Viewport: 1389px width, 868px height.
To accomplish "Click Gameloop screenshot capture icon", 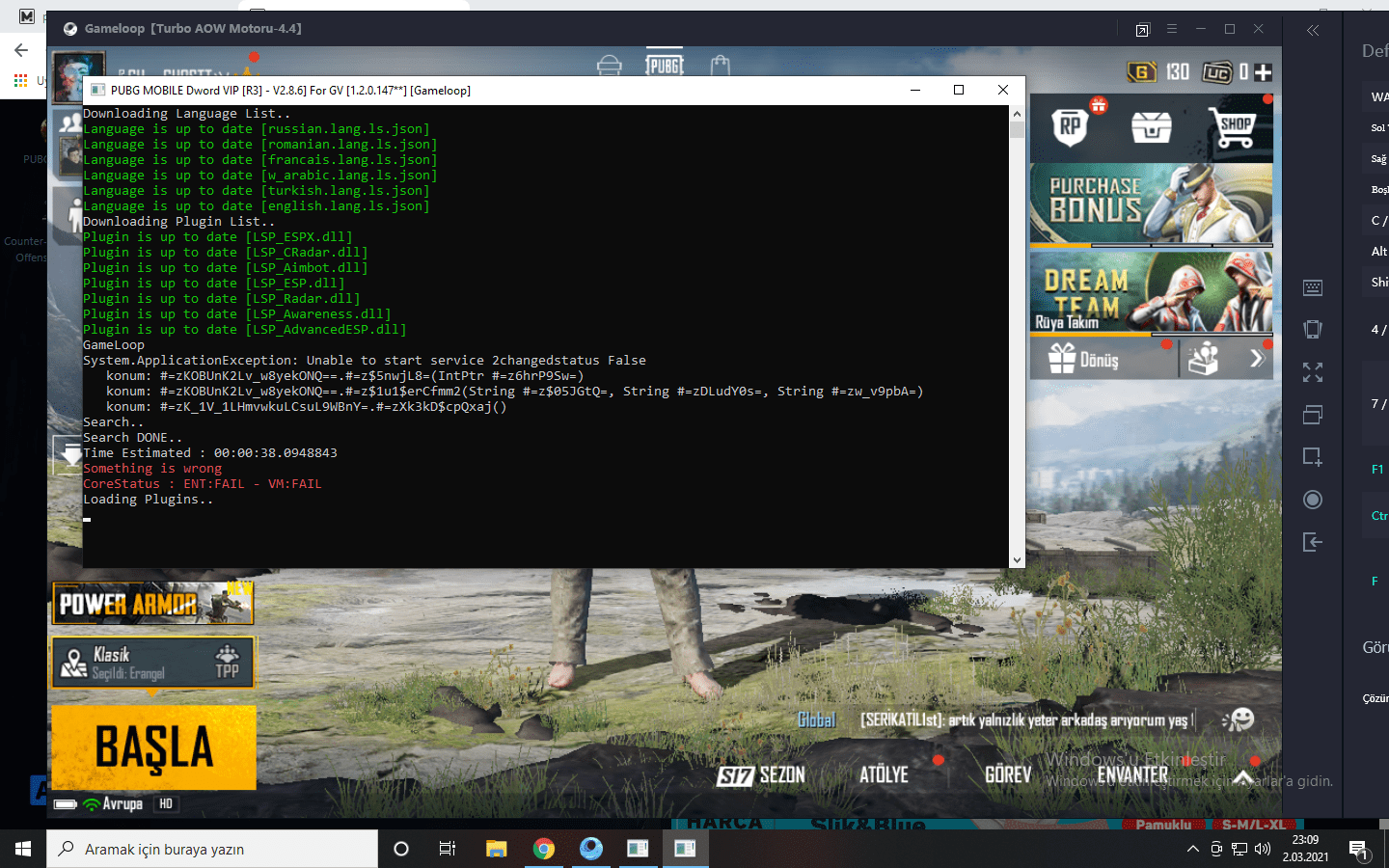I will 1313,456.
